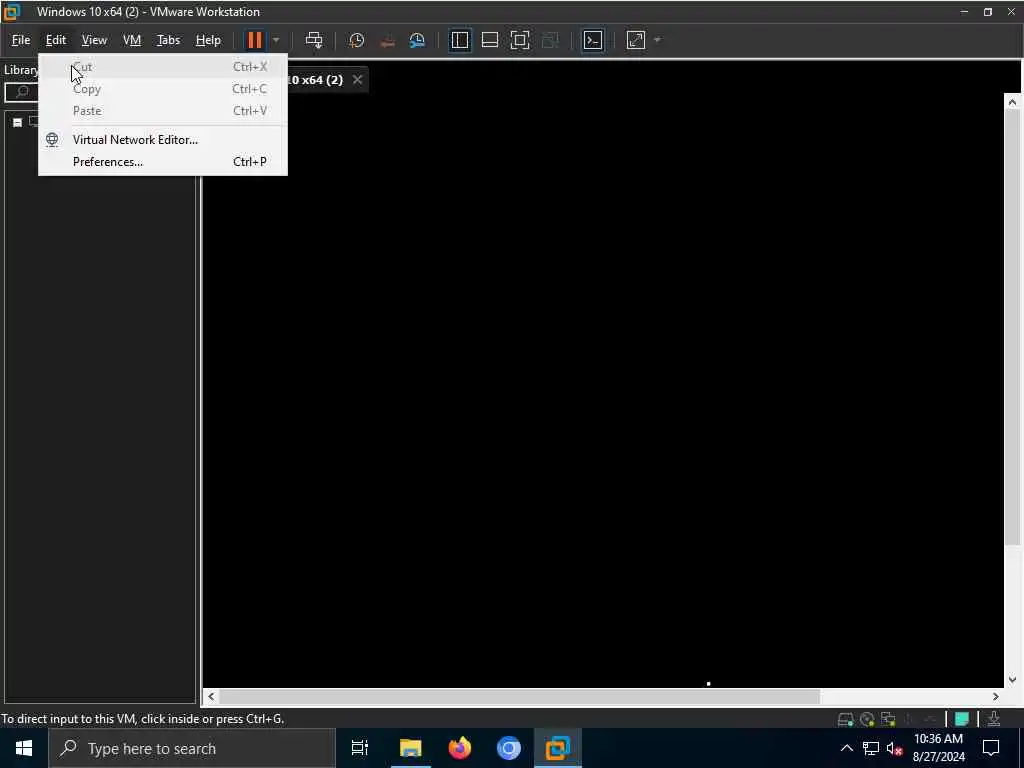Click the taskbar search box
Screen dimensions: 1024x768
click(192, 748)
